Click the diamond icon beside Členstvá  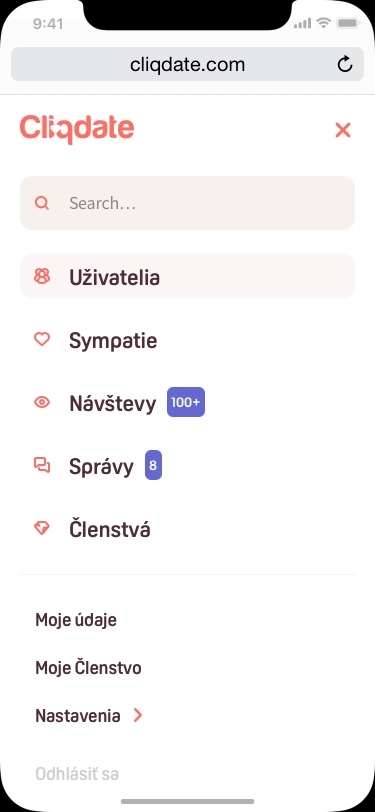[x=42, y=528]
